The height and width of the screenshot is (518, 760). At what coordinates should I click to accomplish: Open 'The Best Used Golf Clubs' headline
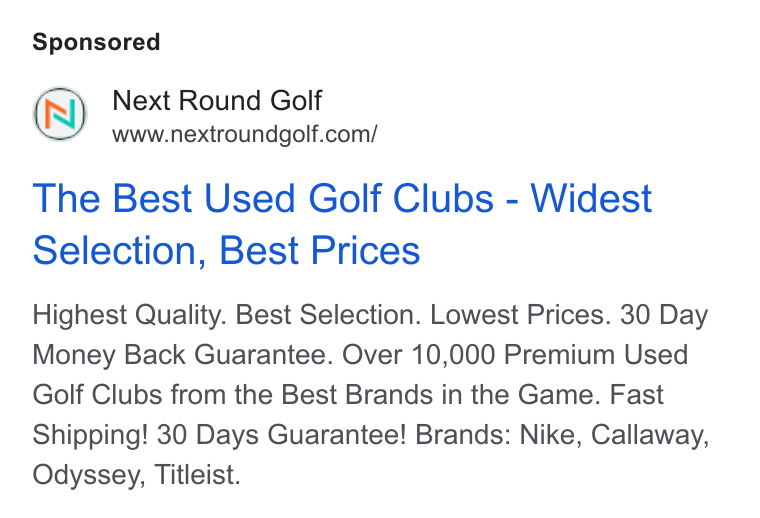[263, 198]
